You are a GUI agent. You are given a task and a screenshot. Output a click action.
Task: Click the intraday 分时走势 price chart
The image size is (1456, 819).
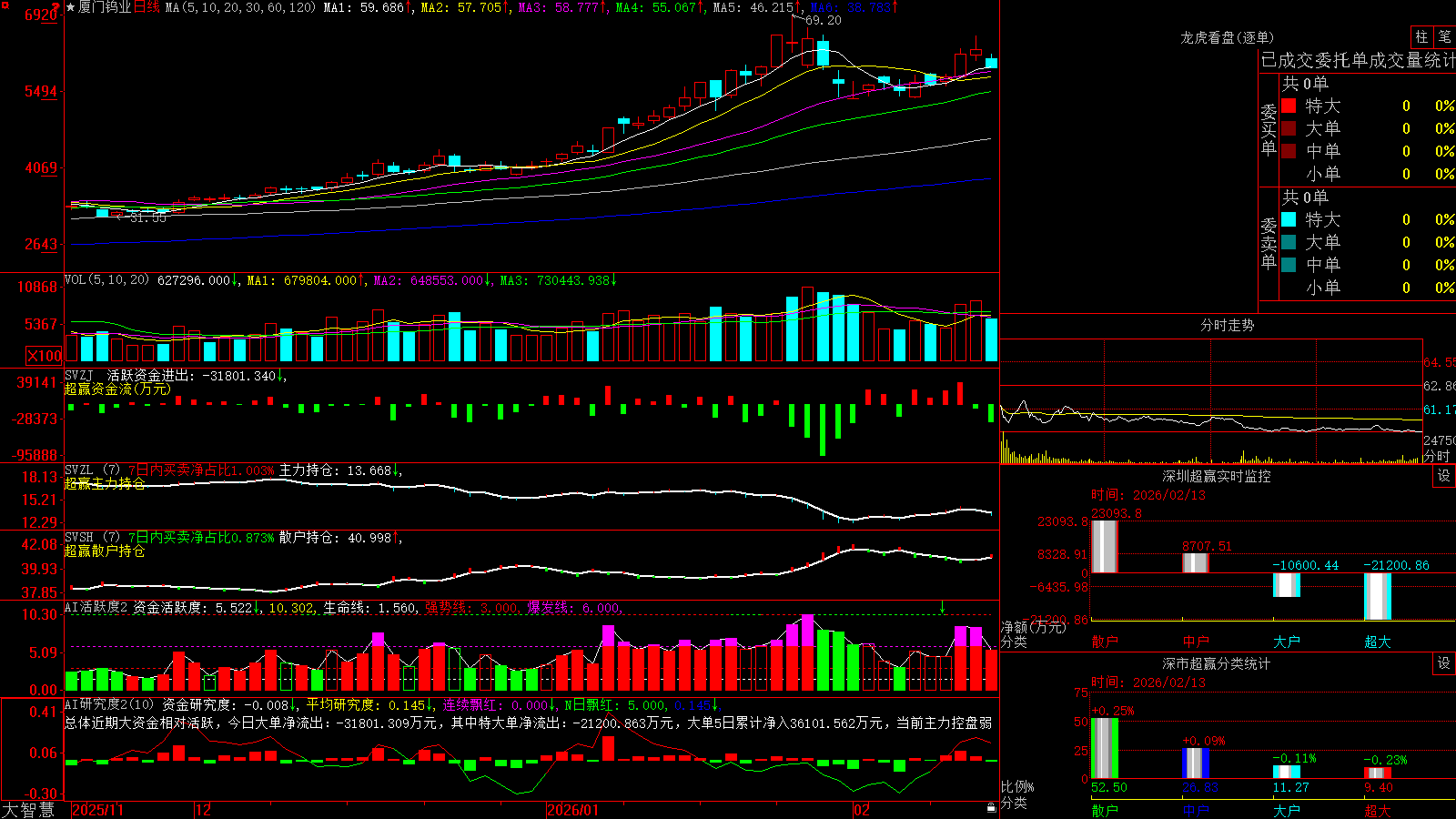point(1211,400)
